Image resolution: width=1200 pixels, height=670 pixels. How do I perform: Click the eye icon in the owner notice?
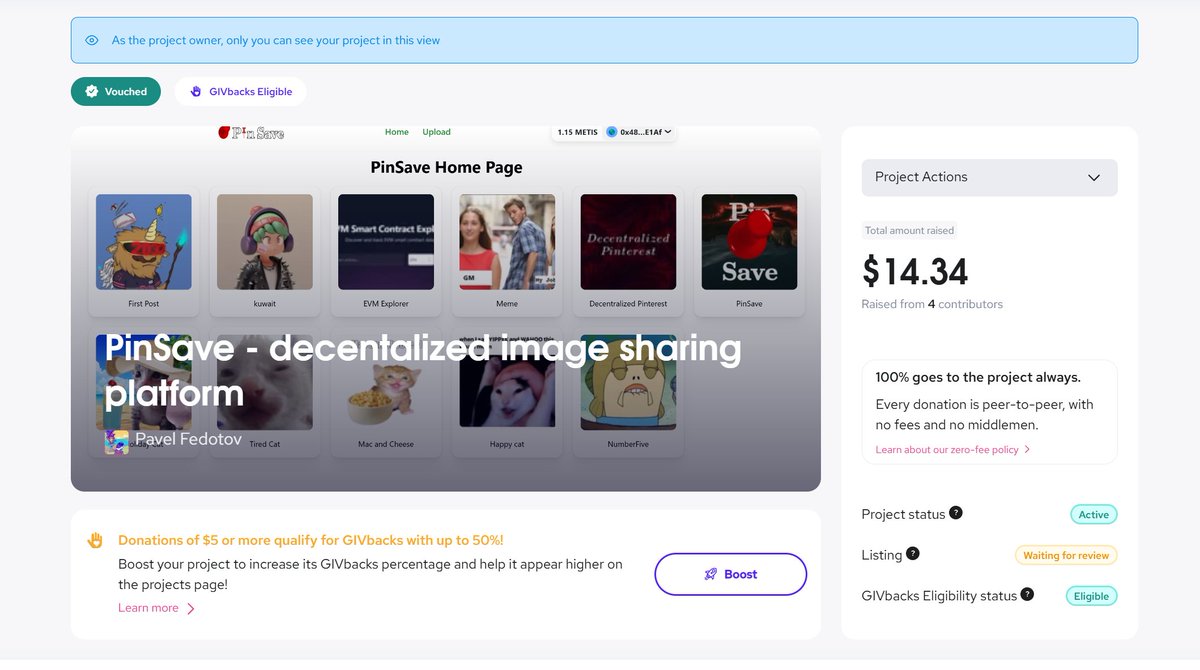(x=92, y=40)
